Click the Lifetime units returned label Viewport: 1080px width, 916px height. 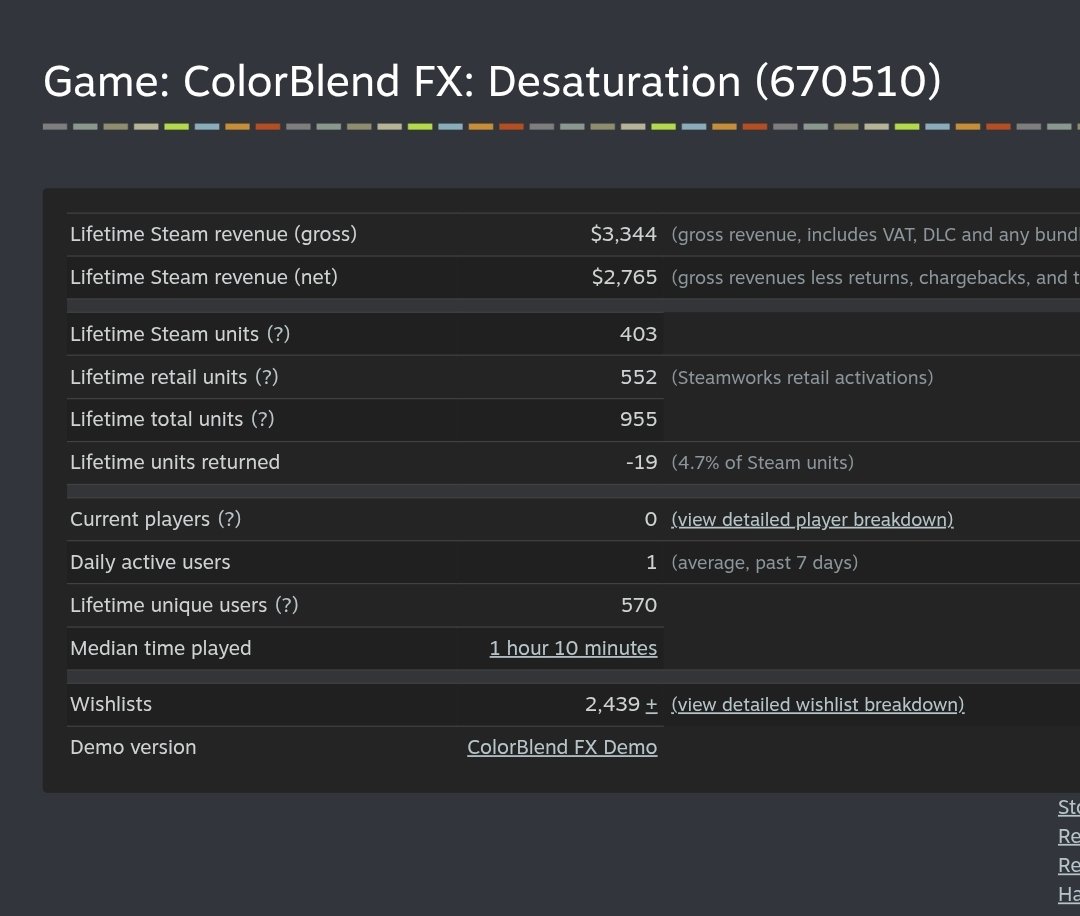(x=175, y=462)
